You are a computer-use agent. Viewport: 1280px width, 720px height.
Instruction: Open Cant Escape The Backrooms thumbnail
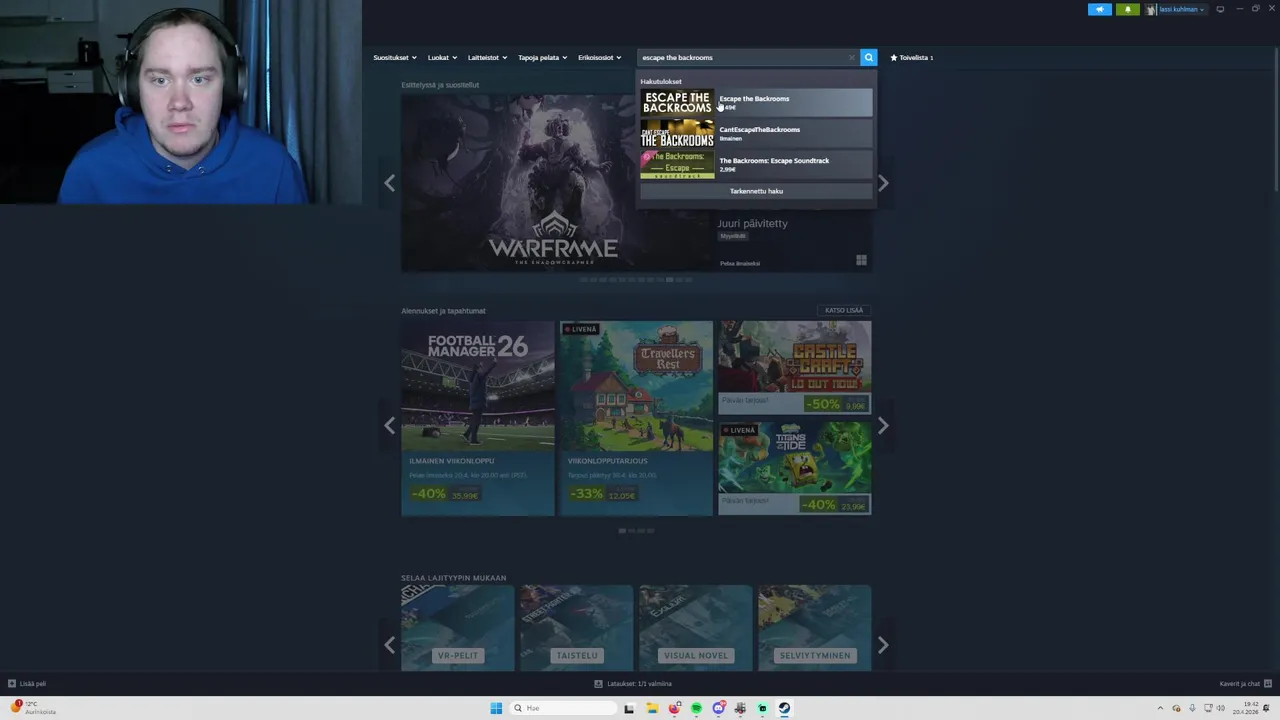click(x=677, y=133)
